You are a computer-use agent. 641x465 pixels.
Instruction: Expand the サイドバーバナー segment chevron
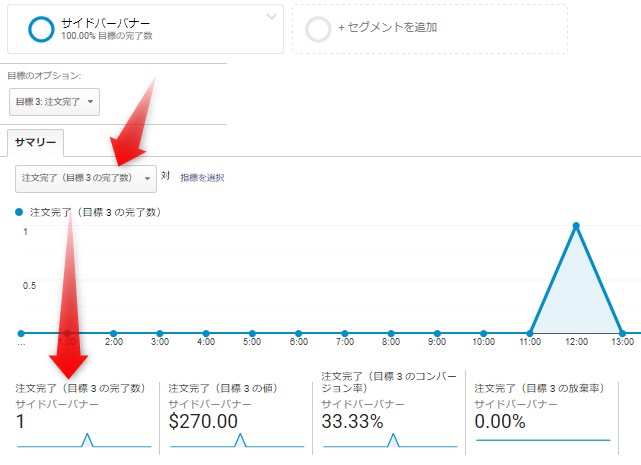[x=272, y=16]
